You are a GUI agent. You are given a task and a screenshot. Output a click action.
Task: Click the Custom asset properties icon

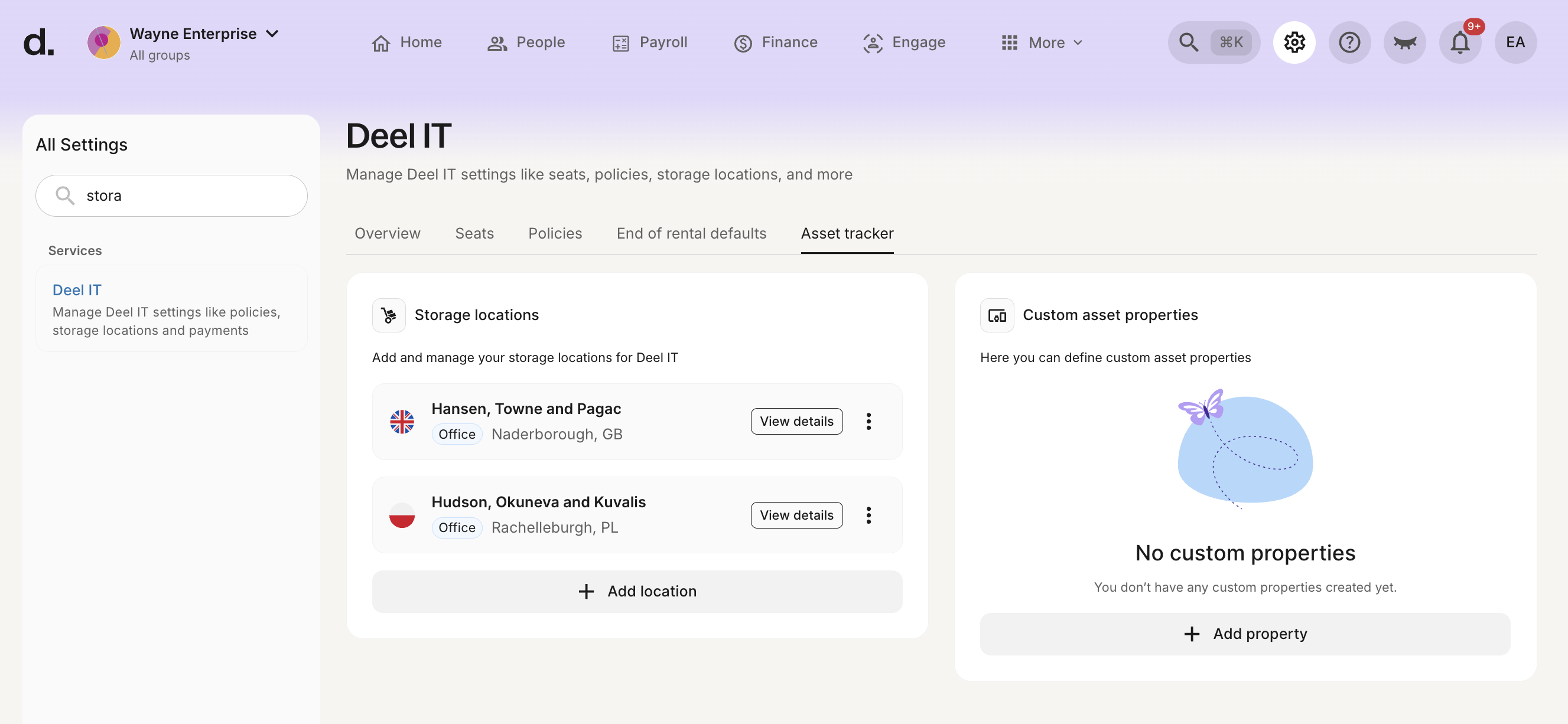(997, 315)
